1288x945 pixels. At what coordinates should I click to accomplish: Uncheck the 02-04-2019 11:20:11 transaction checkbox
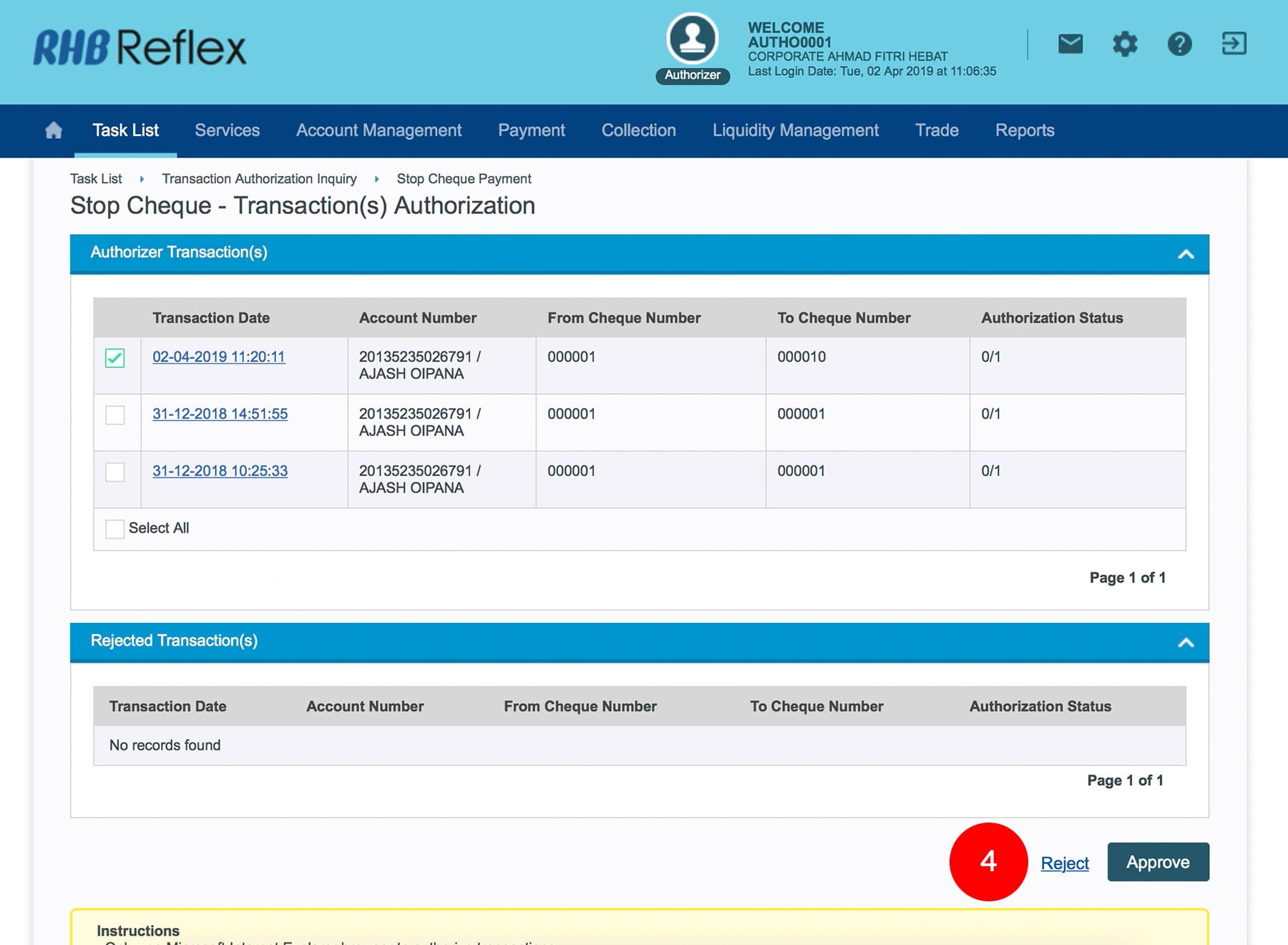point(114,358)
